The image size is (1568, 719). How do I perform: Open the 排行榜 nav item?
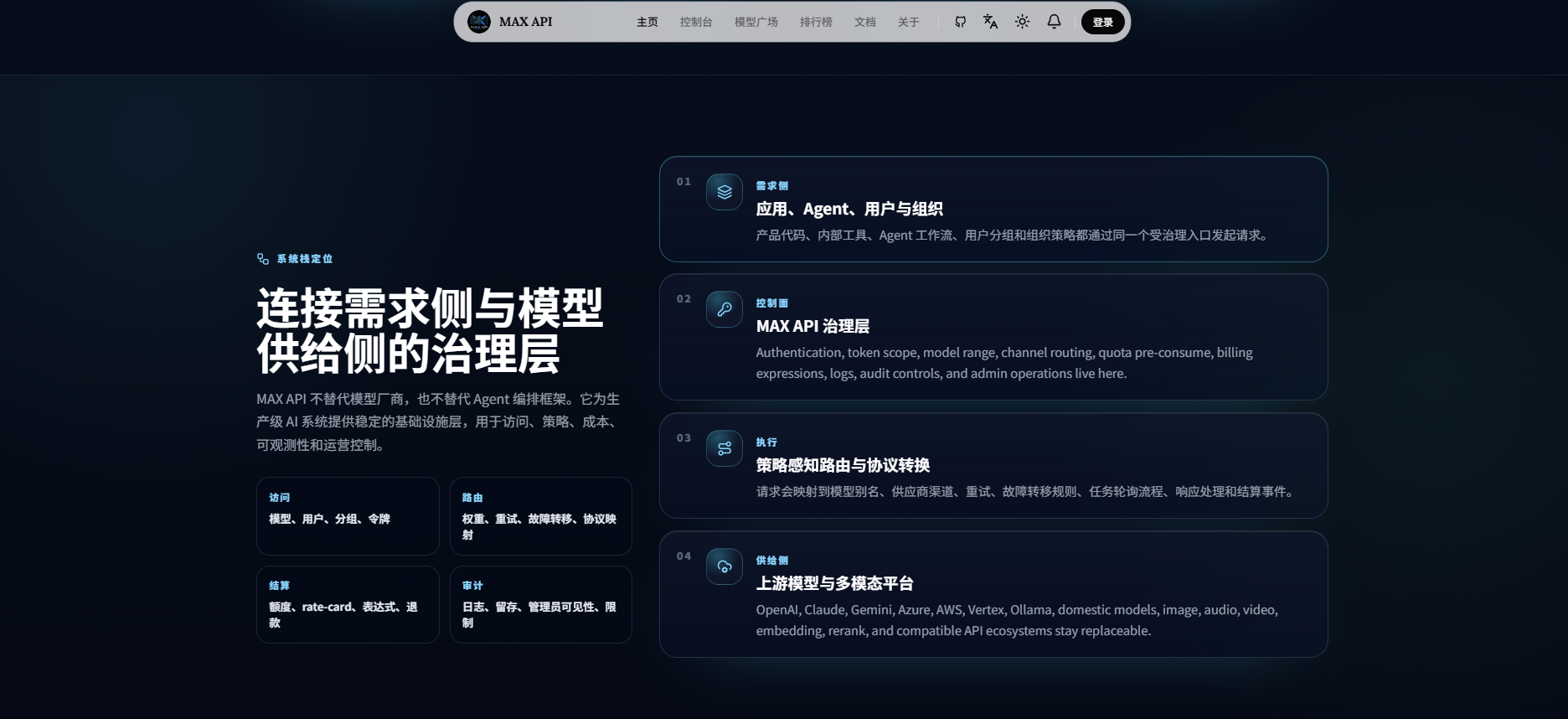(x=816, y=22)
